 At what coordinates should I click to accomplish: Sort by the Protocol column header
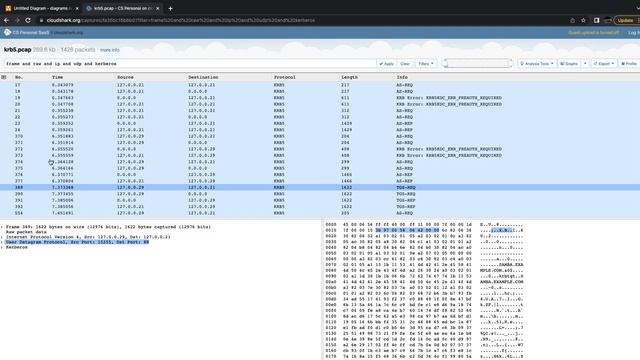pos(284,77)
